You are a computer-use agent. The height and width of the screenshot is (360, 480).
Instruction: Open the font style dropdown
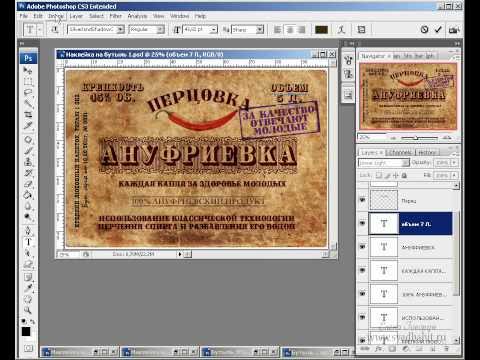(x=160, y=30)
